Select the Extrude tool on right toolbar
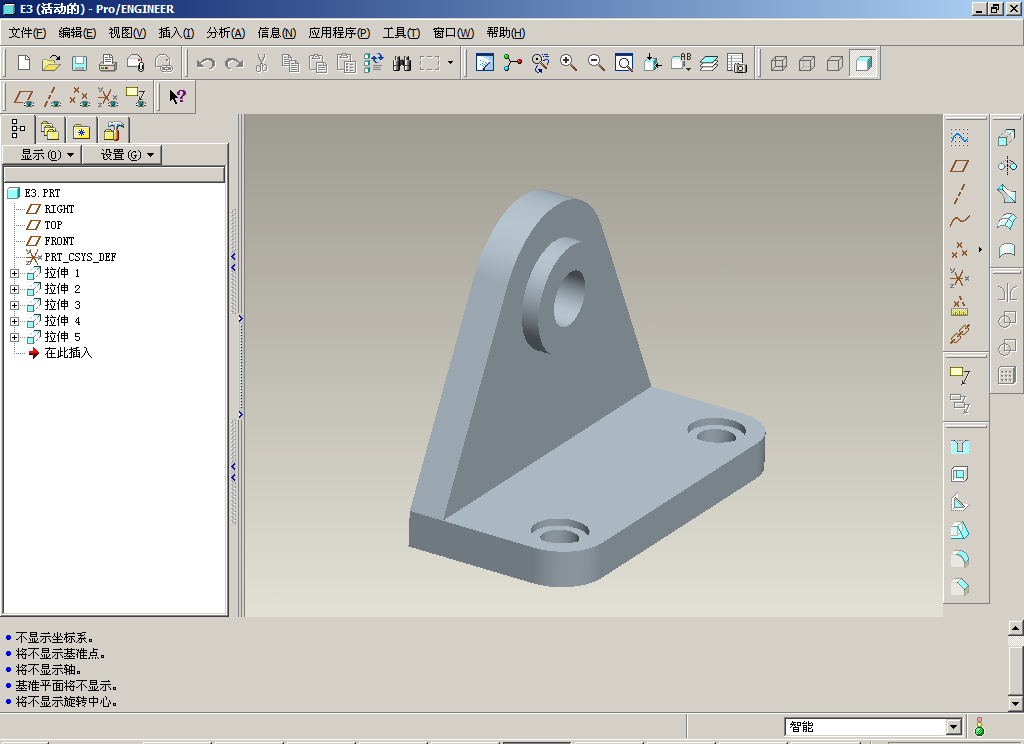 click(1007, 137)
